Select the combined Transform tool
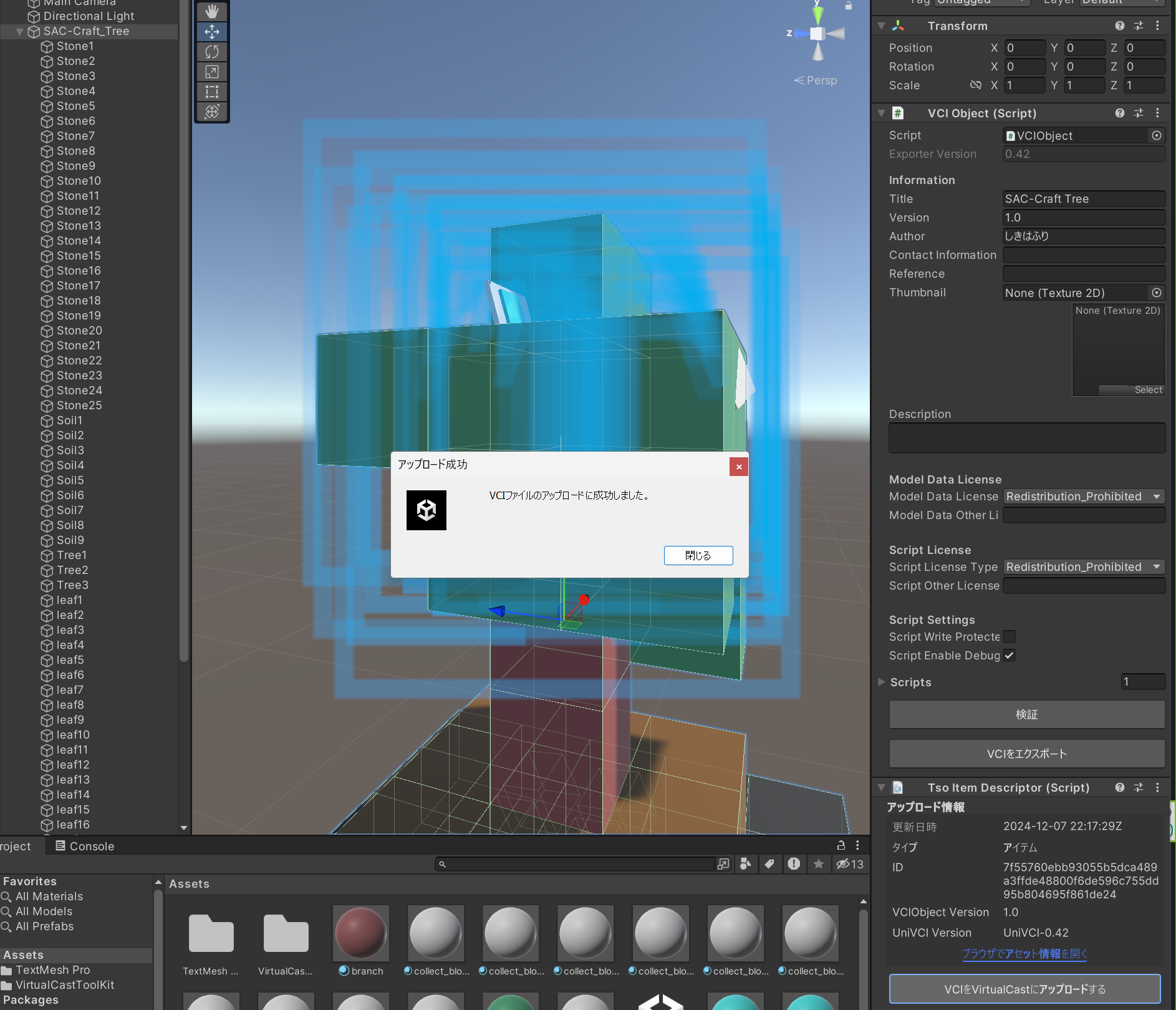 [212, 112]
